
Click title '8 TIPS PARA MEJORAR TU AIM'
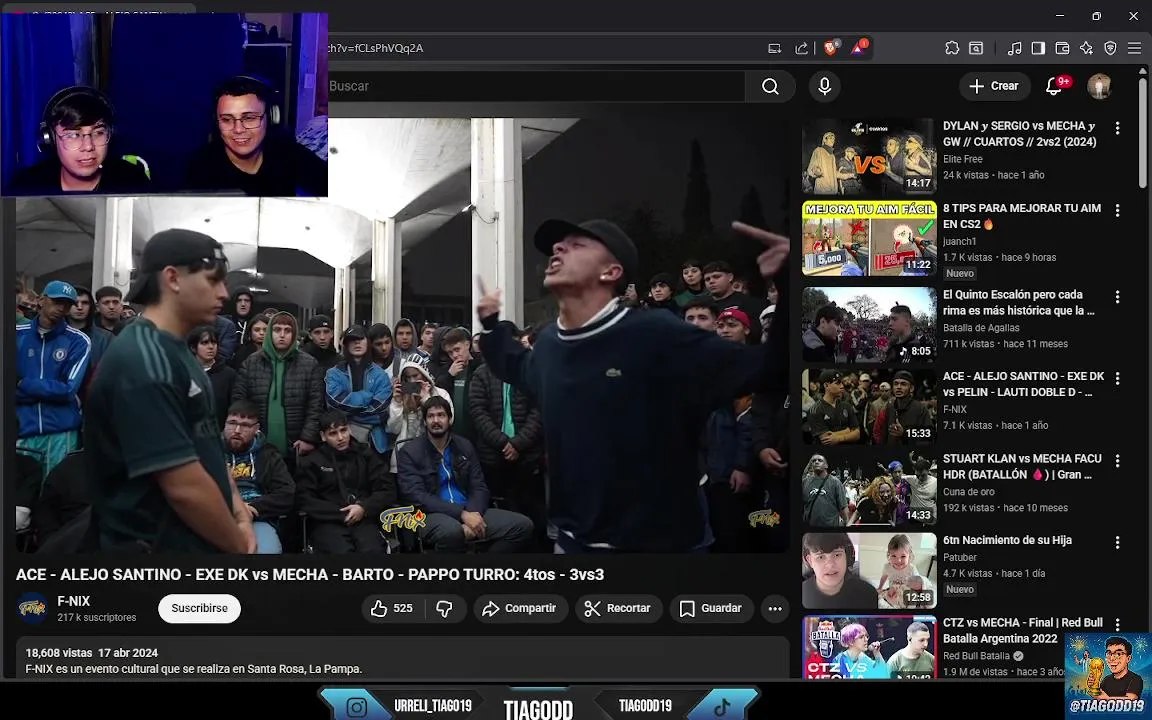[1022, 216]
